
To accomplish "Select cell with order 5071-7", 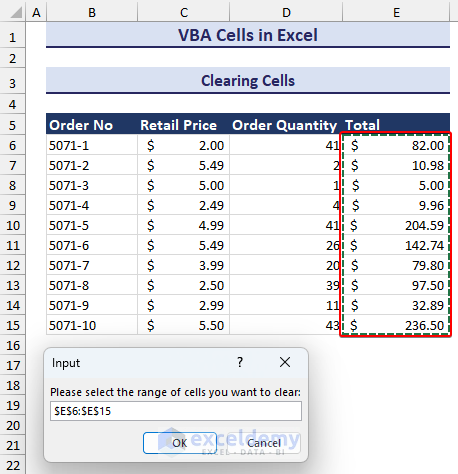I will tap(92, 265).
